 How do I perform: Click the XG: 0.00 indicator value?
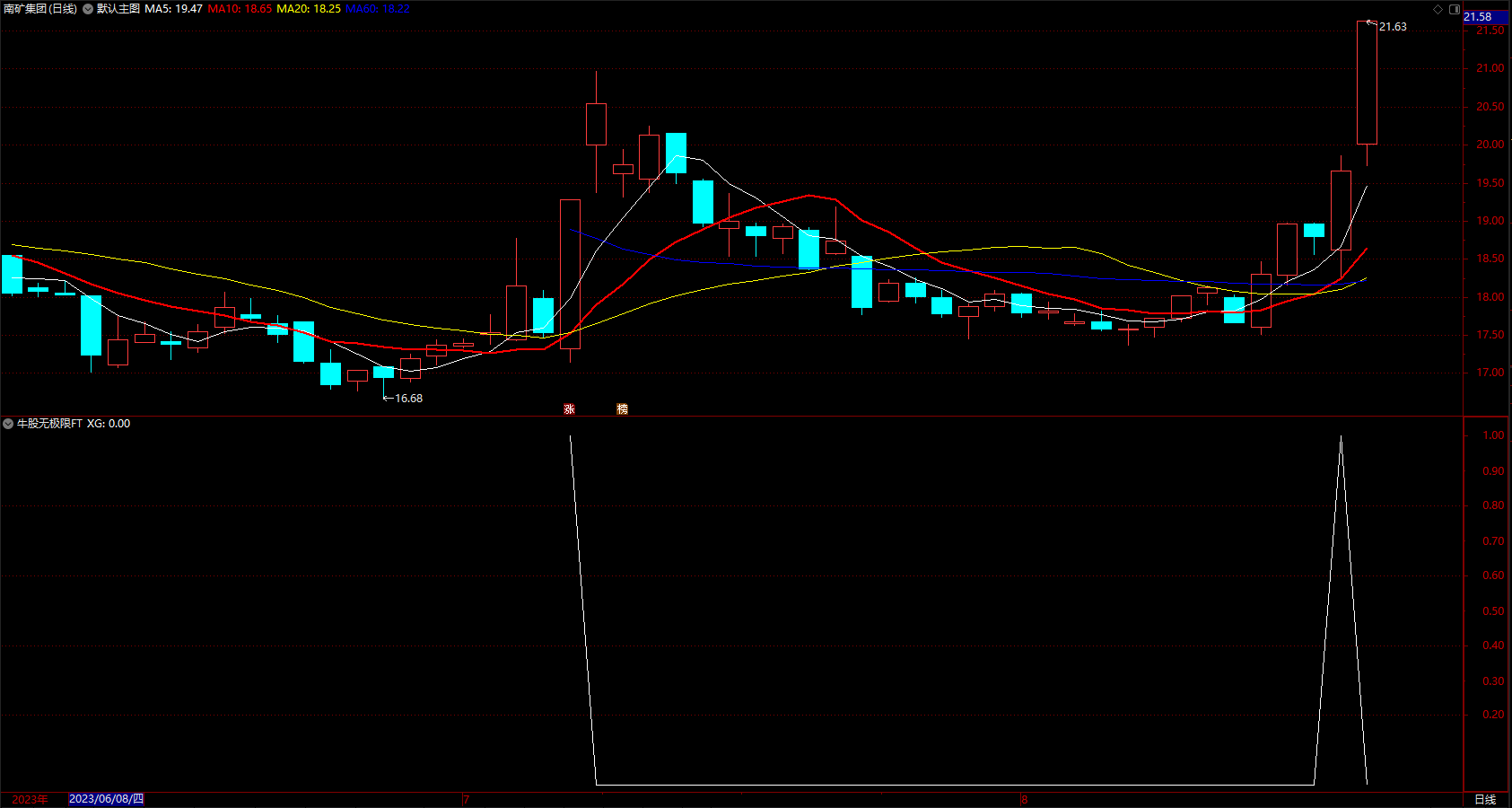(109, 424)
